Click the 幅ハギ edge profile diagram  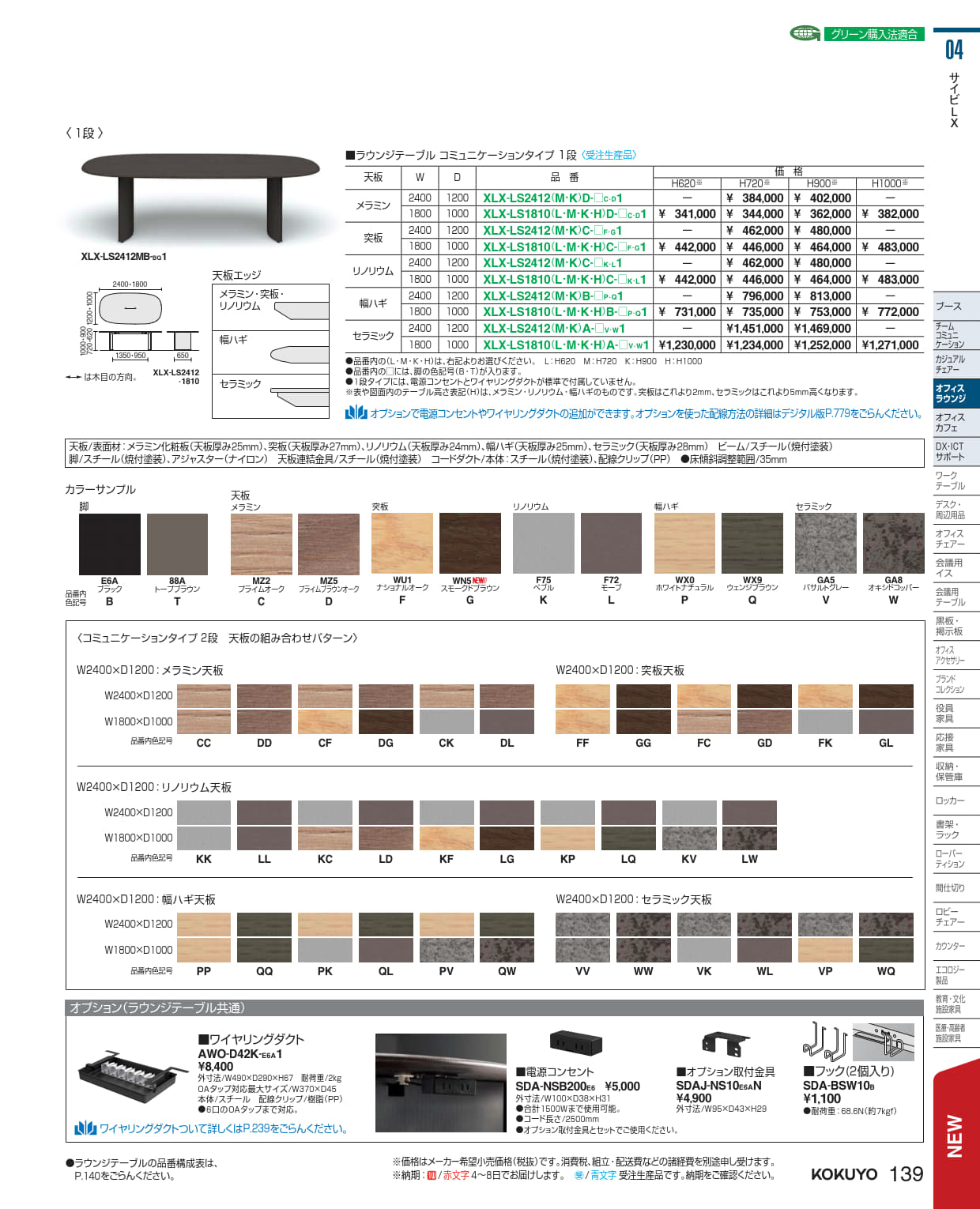[x=300, y=353]
